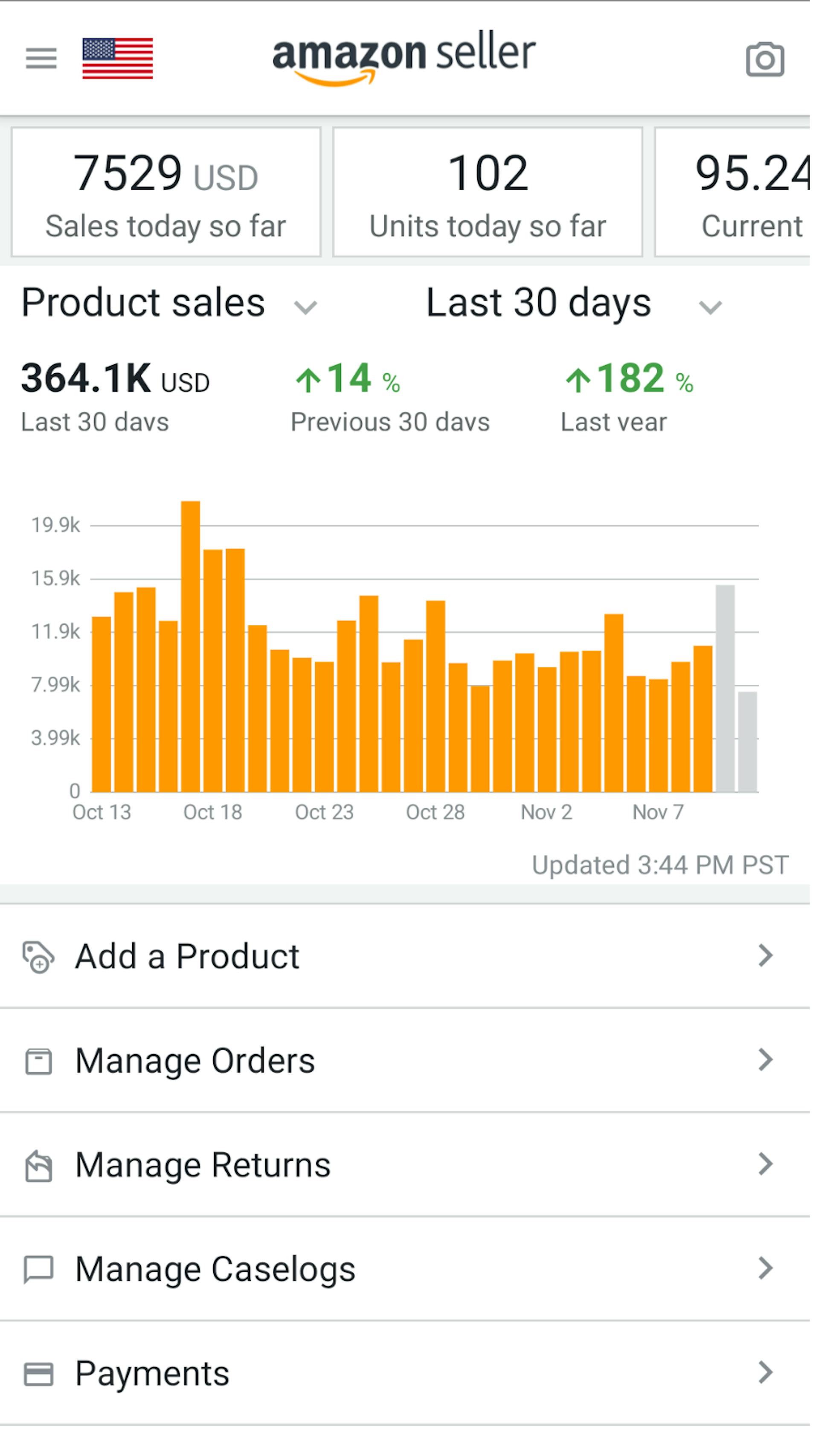Tap the Amazon Seller logo

coord(404,56)
